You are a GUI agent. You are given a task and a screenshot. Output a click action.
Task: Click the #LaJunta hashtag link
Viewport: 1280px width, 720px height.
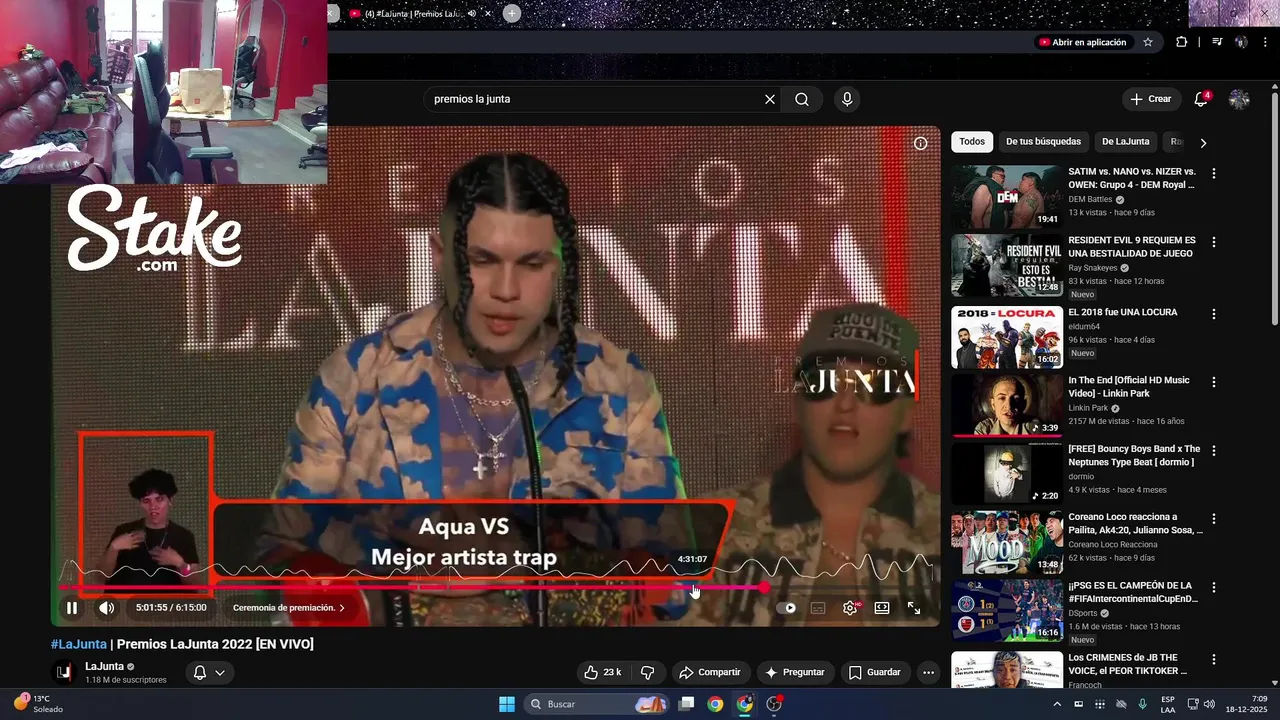pos(79,644)
